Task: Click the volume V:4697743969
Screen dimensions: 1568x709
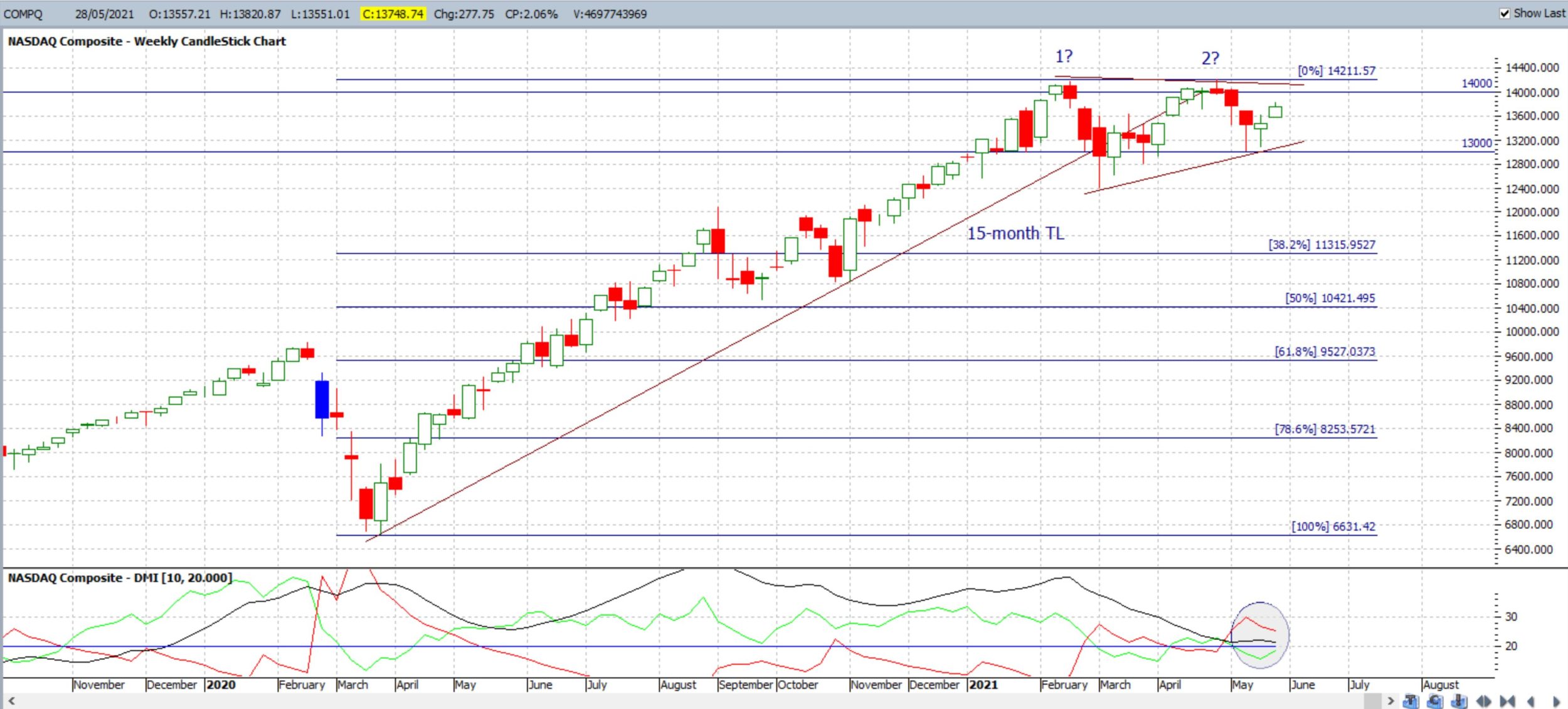Action: coord(610,14)
